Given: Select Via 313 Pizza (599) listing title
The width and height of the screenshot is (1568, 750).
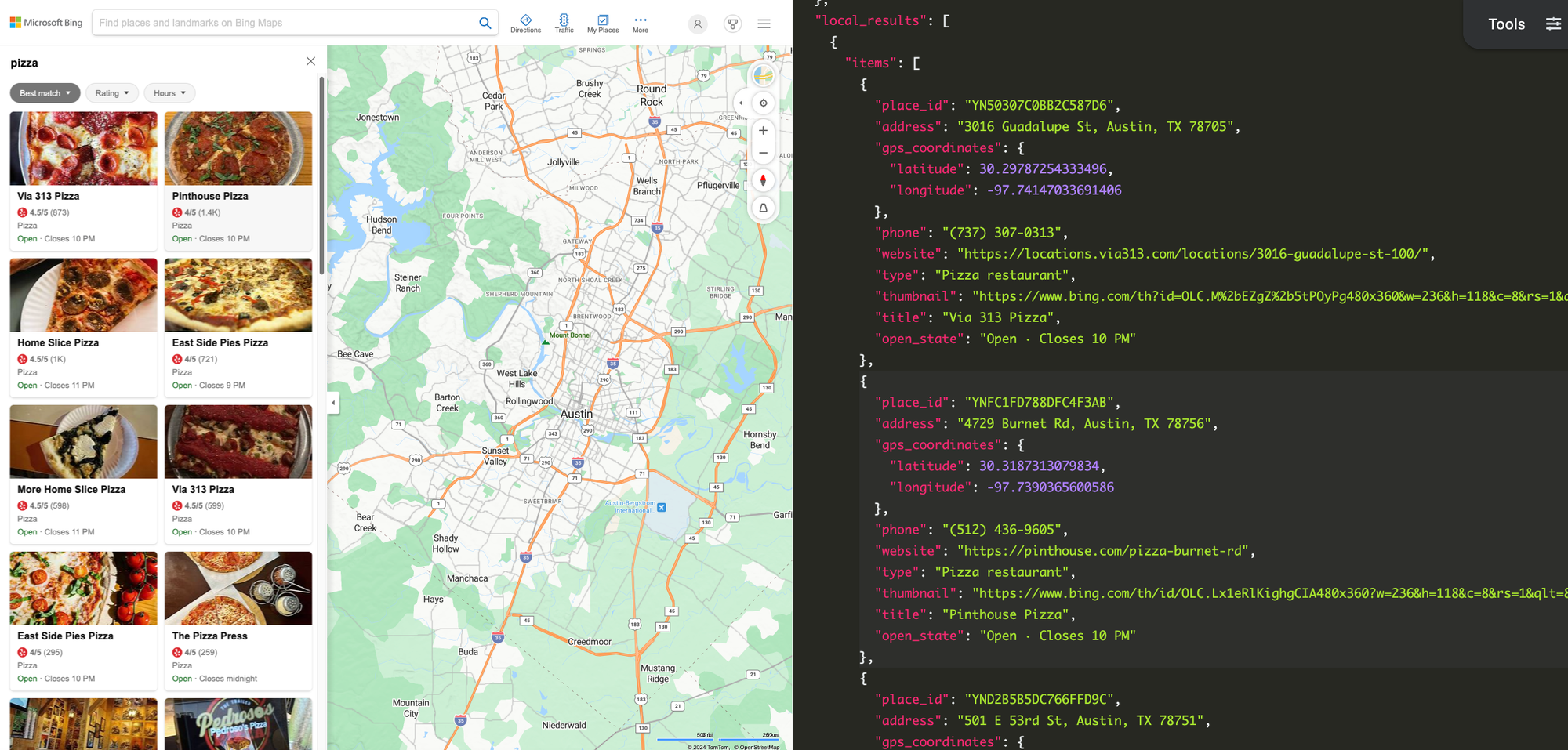Looking at the screenshot, I should [x=203, y=489].
